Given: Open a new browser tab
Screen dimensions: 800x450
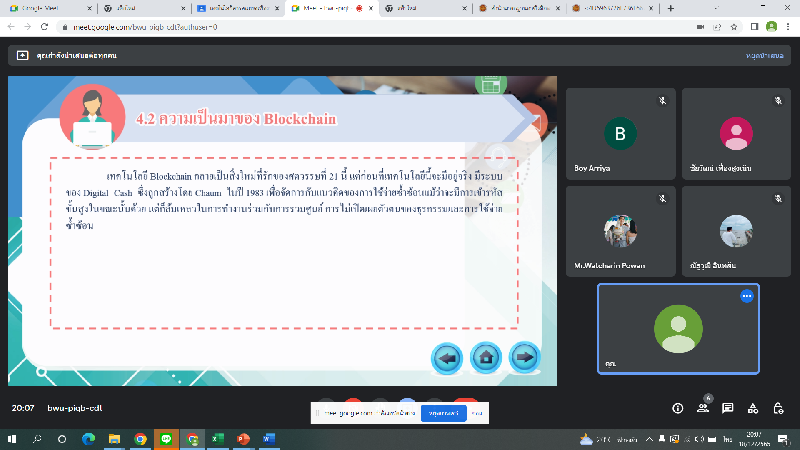Looking at the screenshot, I should click(x=671, y=8).
